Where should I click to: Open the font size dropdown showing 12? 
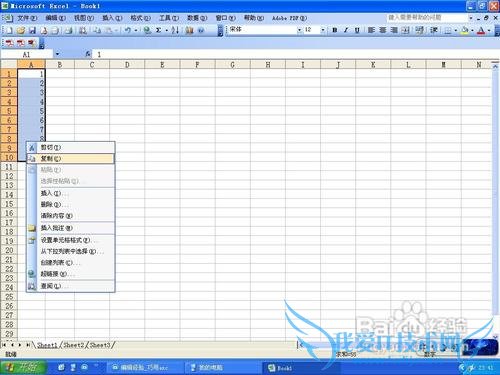[323, 30]
